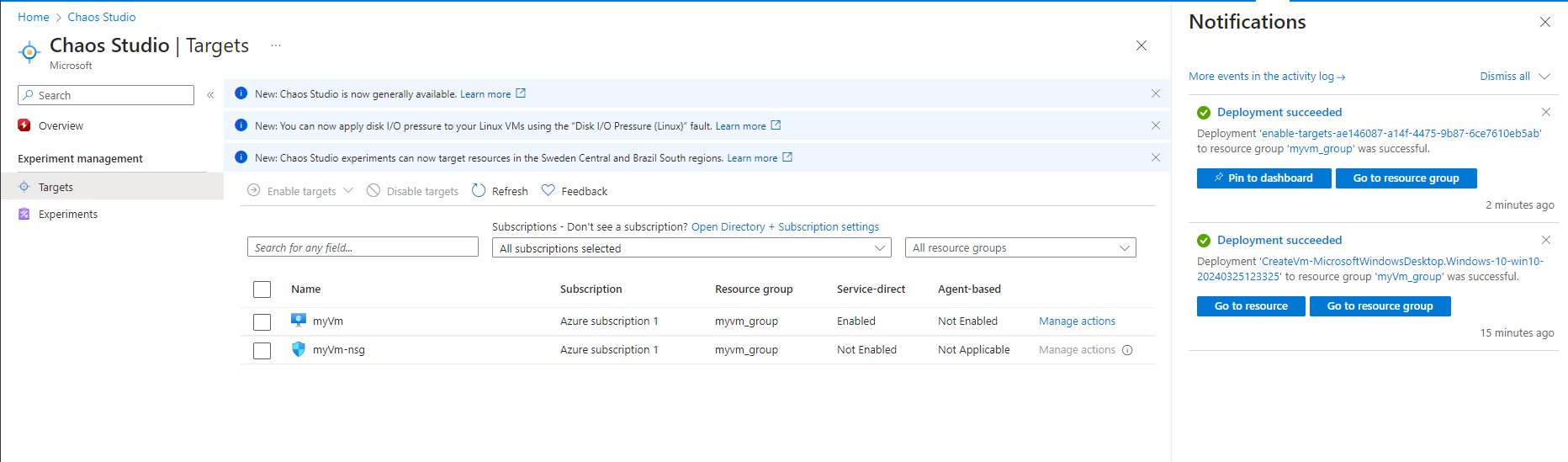Image resolution: width=1568 pixels, height=462 pixels.
Task: Click the Search for any field input
Action: (363, 247)
